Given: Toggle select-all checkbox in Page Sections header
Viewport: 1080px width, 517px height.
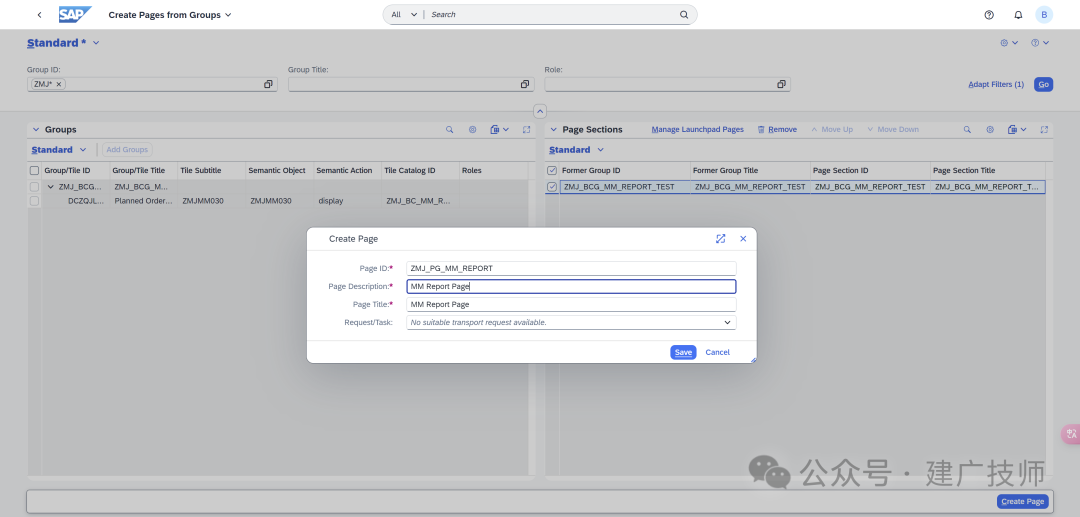Looking at the screenshot, I should coord(552,170).
